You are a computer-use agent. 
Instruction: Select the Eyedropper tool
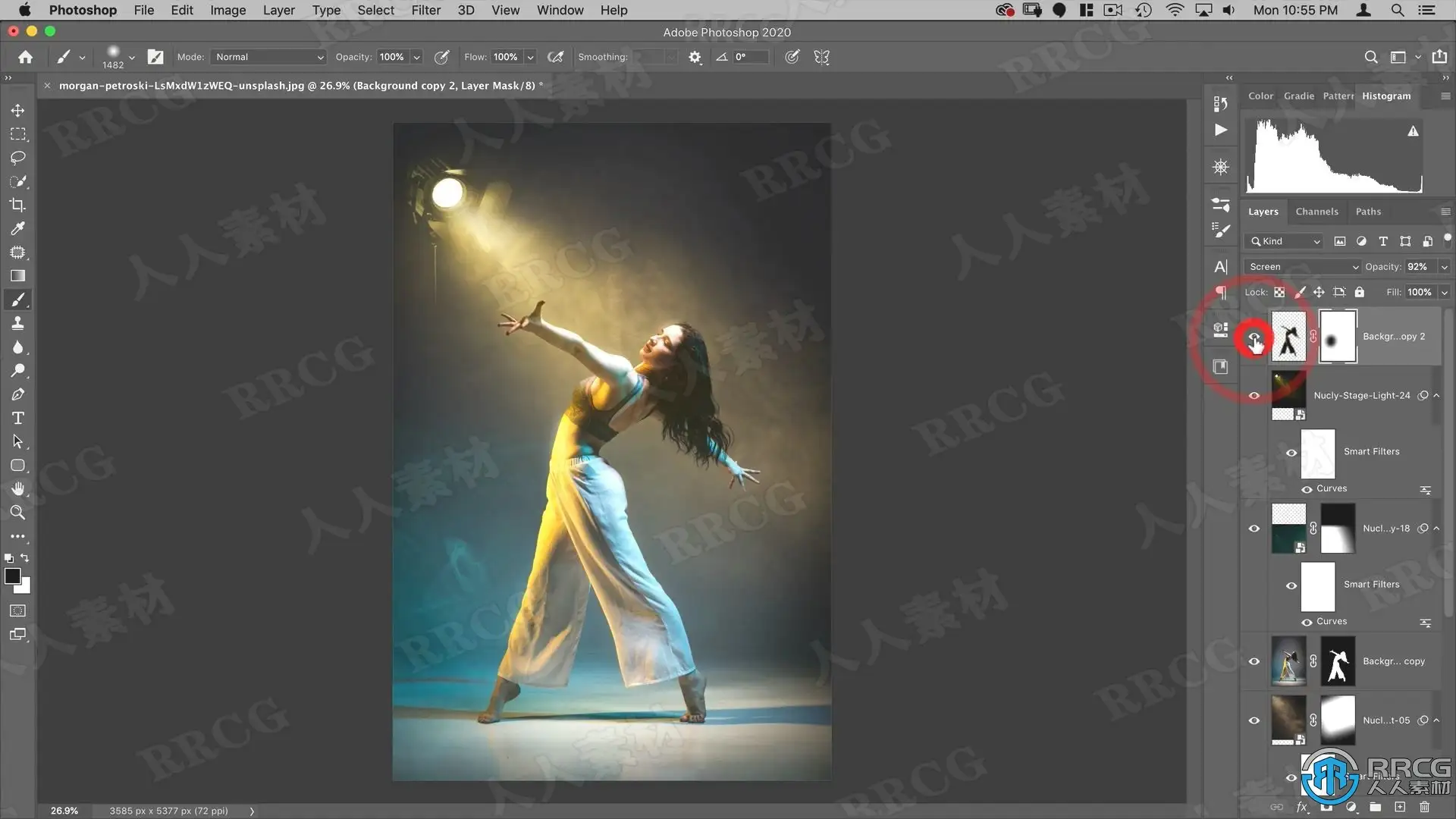(17, 228)
